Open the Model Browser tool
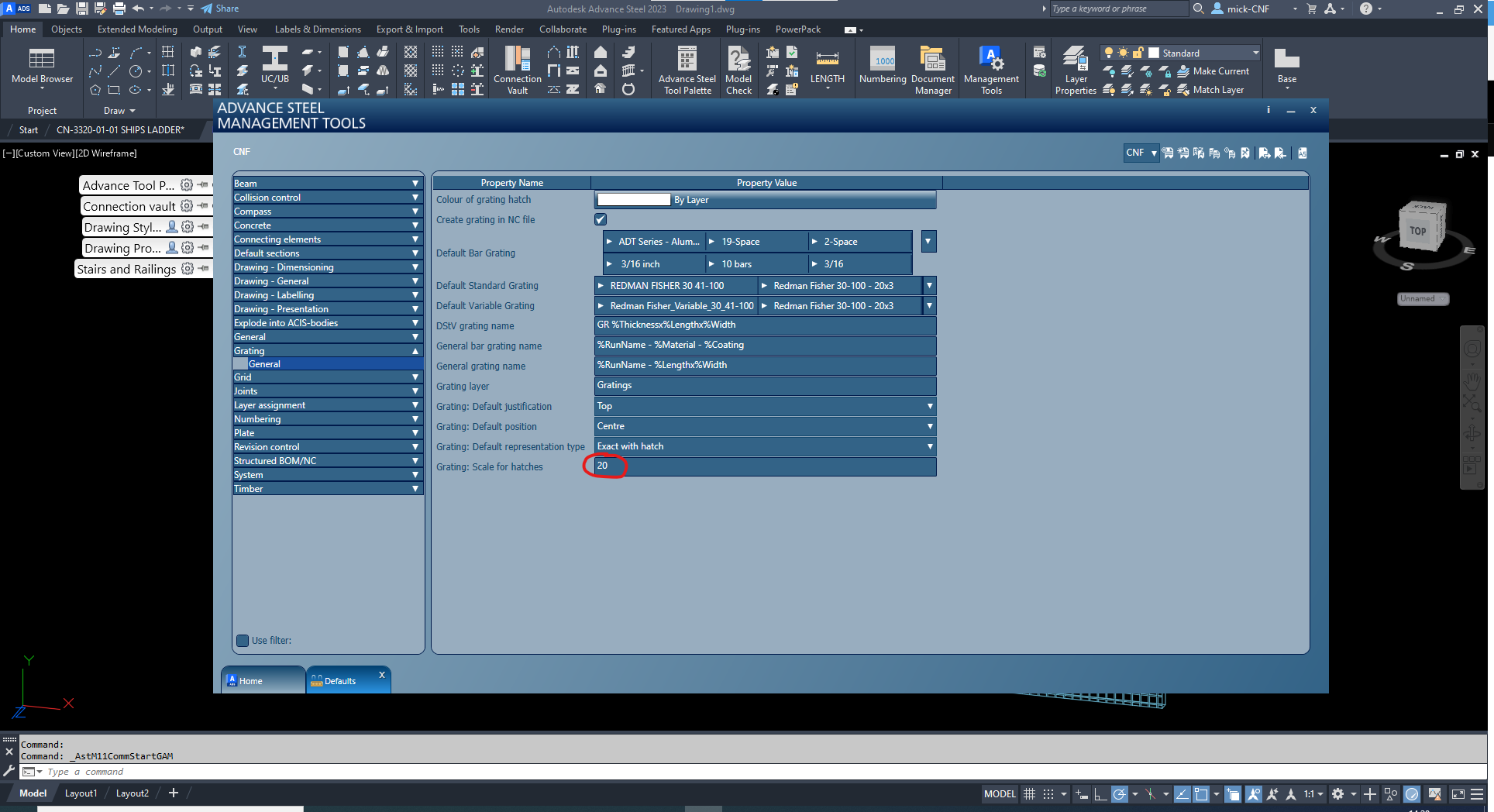This screenshot has width=1494, height=812. (42, 67)
